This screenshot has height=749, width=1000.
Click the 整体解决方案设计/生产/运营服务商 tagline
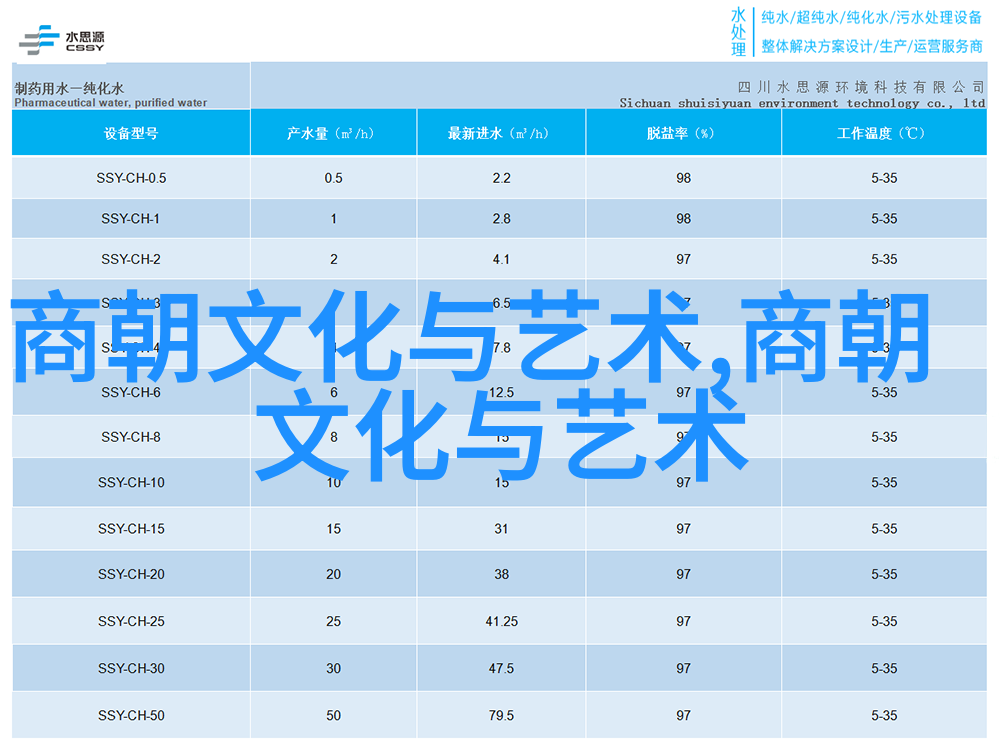click(872, 47)
